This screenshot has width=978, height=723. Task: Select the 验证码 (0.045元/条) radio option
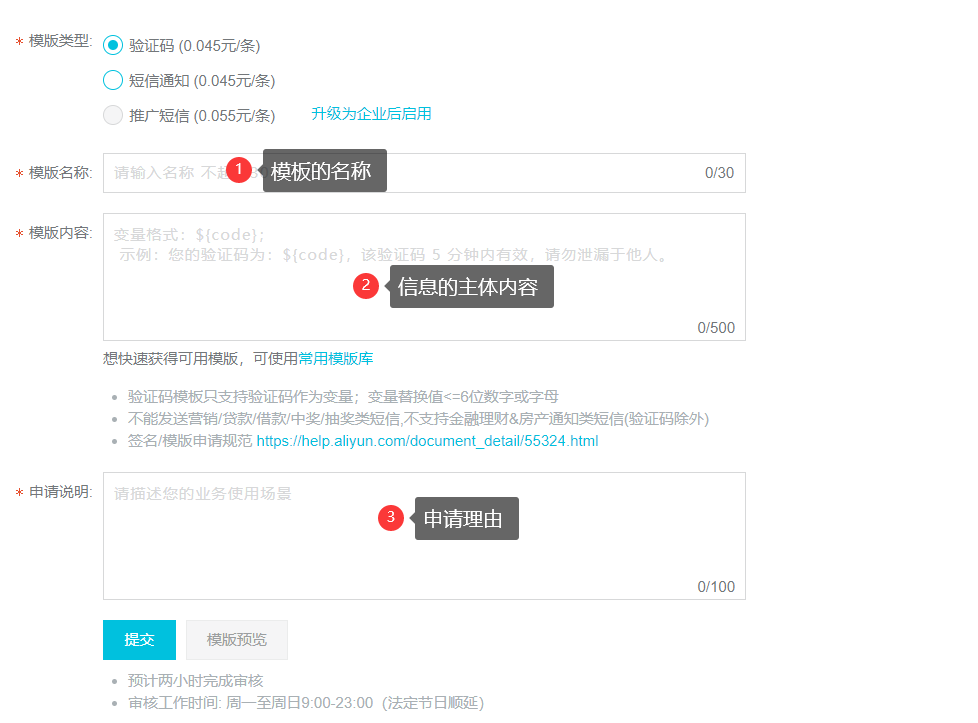tap(113, 46)
